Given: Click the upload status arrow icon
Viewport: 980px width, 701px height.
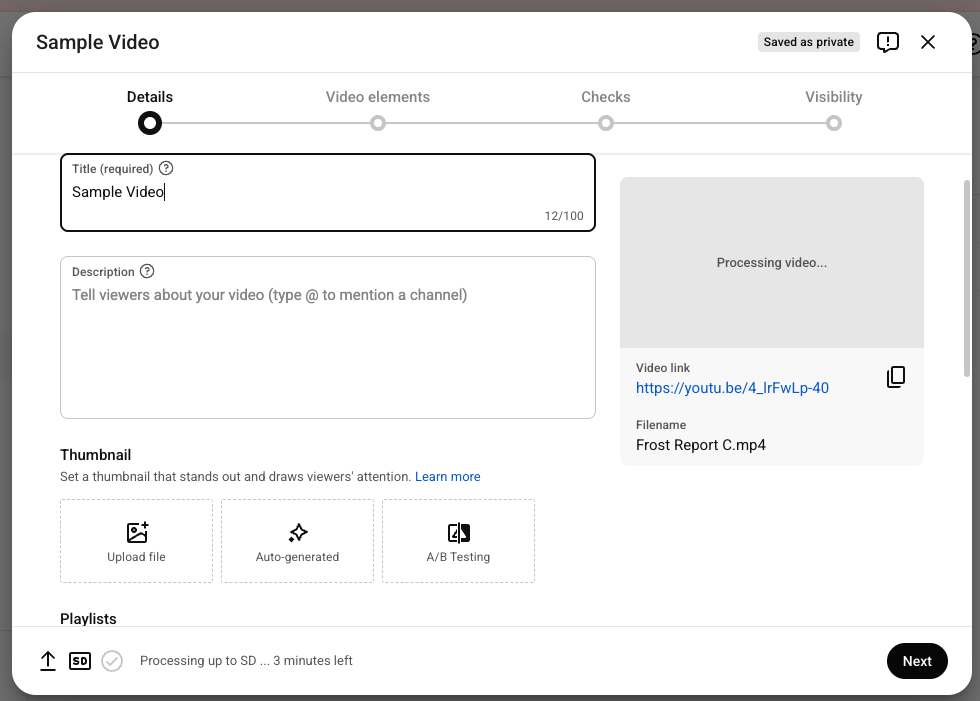Looking at the screenshot, I should coord(48,661).
